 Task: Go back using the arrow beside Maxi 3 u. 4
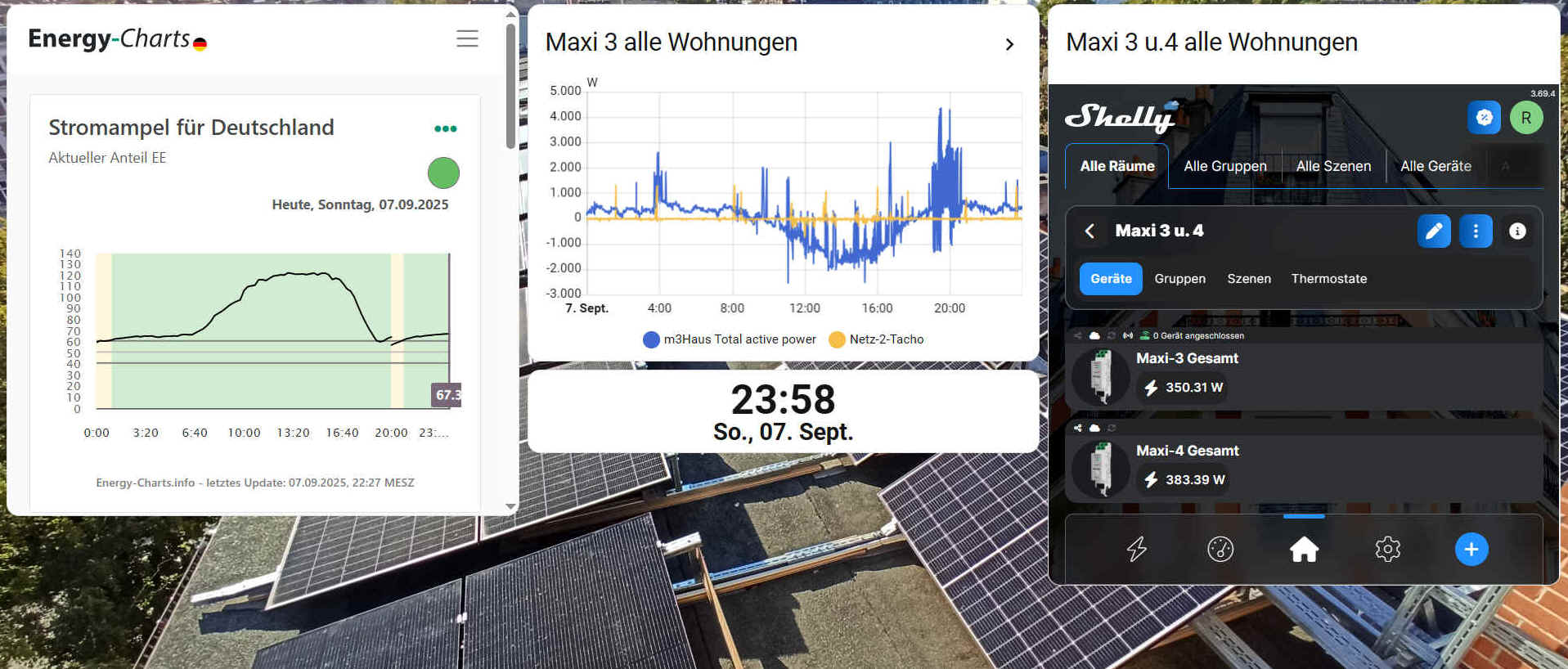pos(1090,231)
